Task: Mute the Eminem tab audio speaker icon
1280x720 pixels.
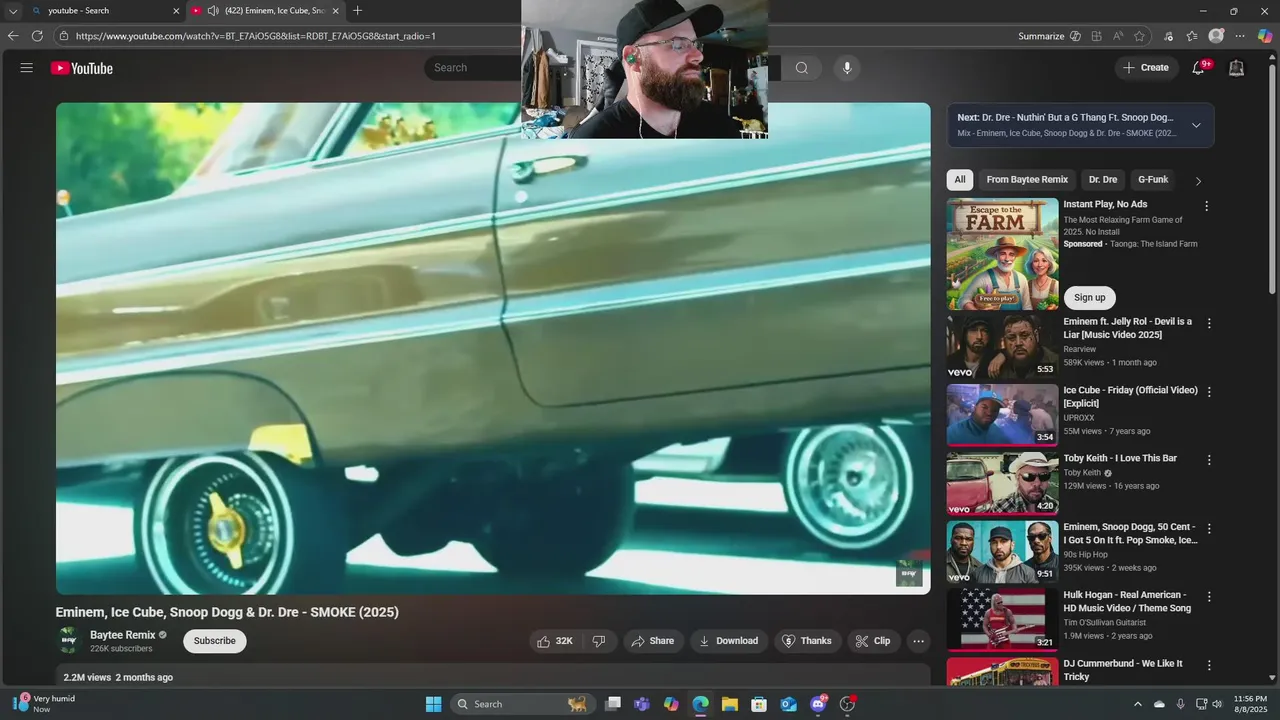Action: (x=213, y=11)
